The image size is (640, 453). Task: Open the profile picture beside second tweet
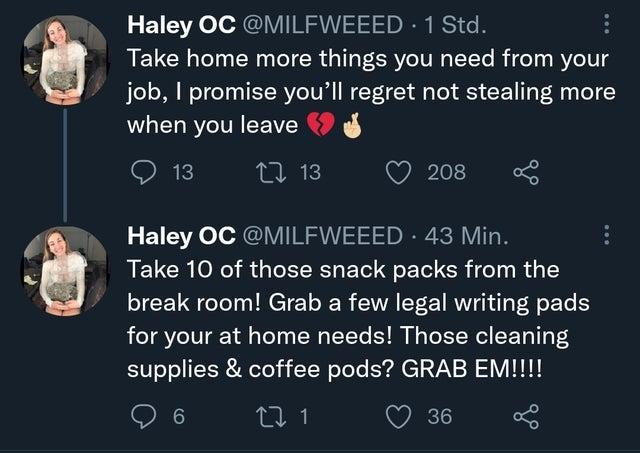tap(64, 271)
